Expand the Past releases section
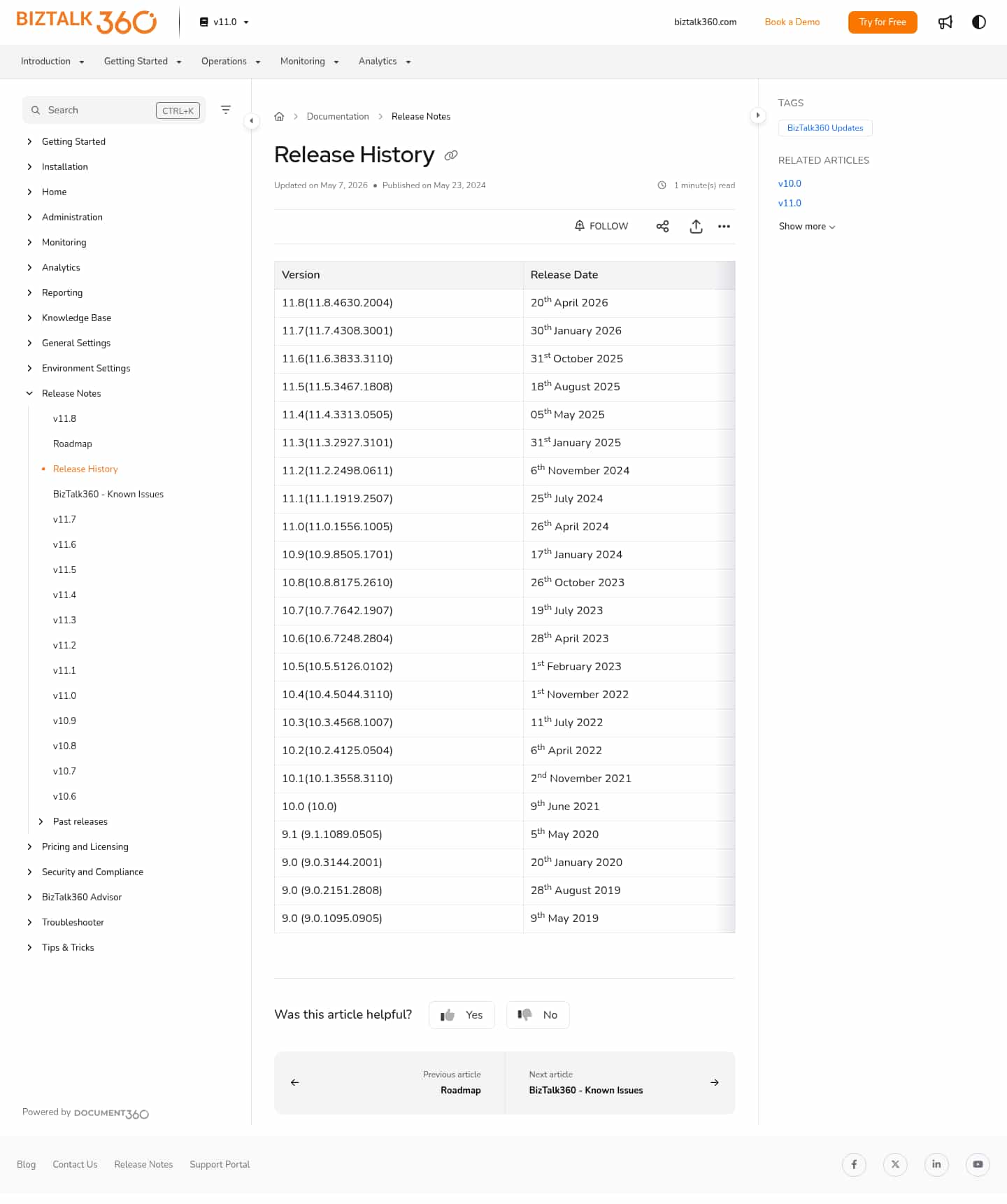 click(41, 821)
